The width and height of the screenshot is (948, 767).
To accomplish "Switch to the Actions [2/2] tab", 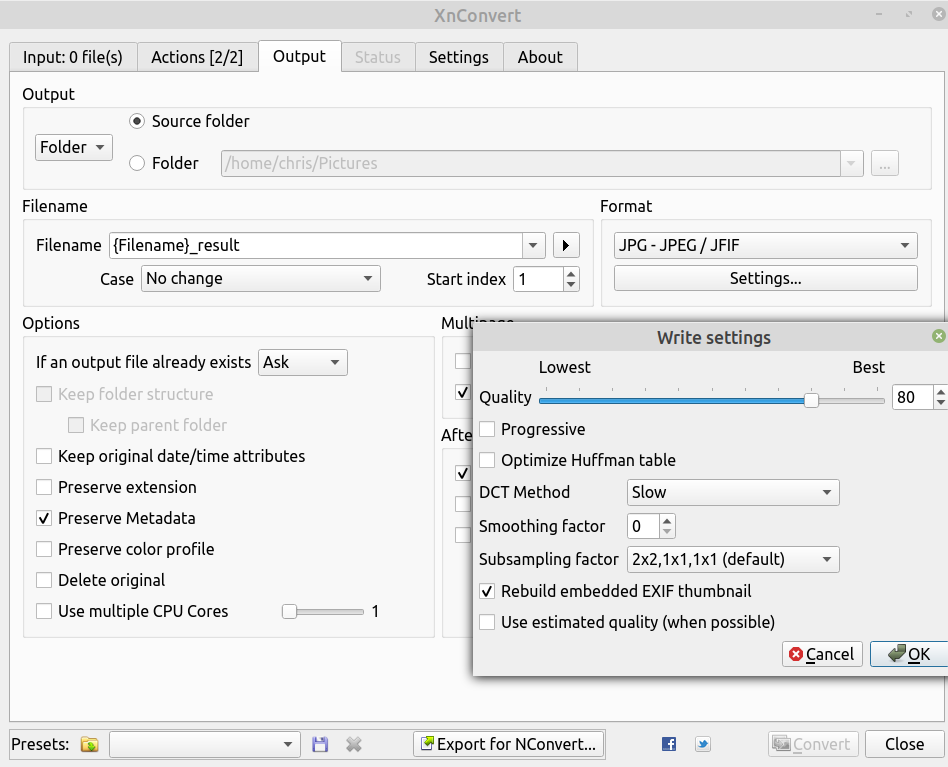I will click(x=197, y=57).
